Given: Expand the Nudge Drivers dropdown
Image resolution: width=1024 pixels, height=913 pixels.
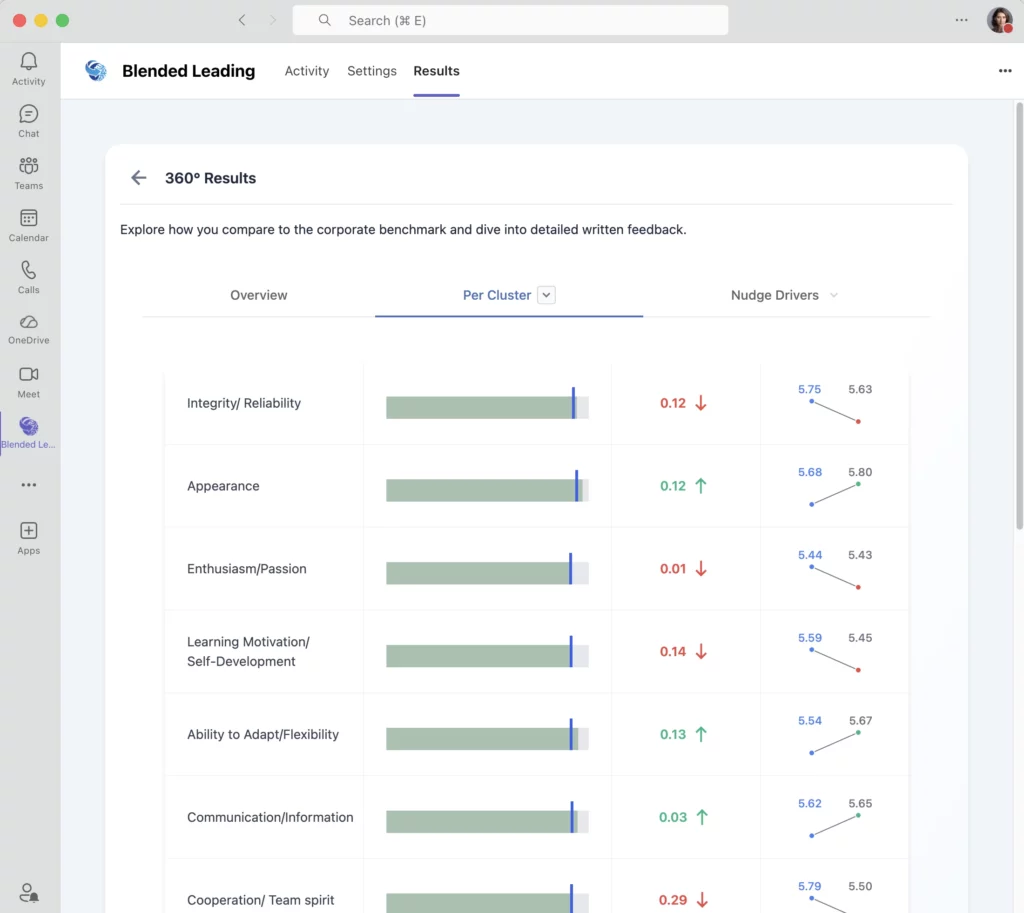Looking at the screenshot, I should pyautogui.click(x=834, y=296).
